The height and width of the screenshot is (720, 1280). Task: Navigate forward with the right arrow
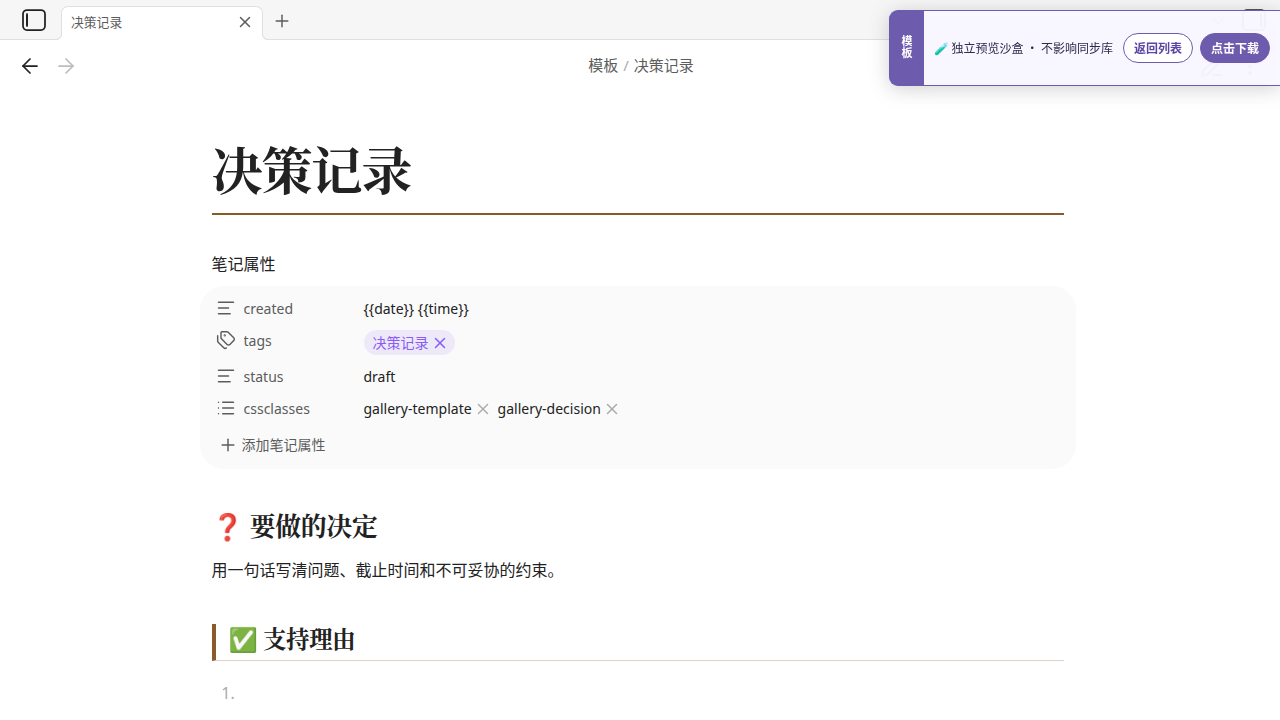[66, 66]
